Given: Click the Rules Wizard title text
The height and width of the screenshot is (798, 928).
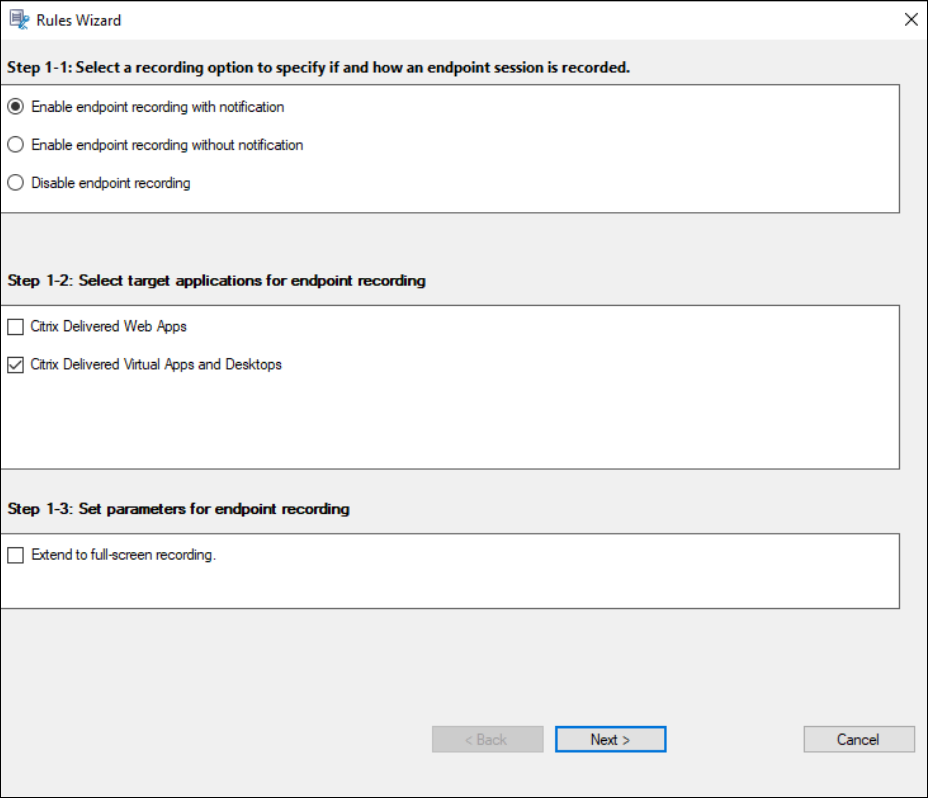Looking at the screenshot, I should click(x=77, y=19).
